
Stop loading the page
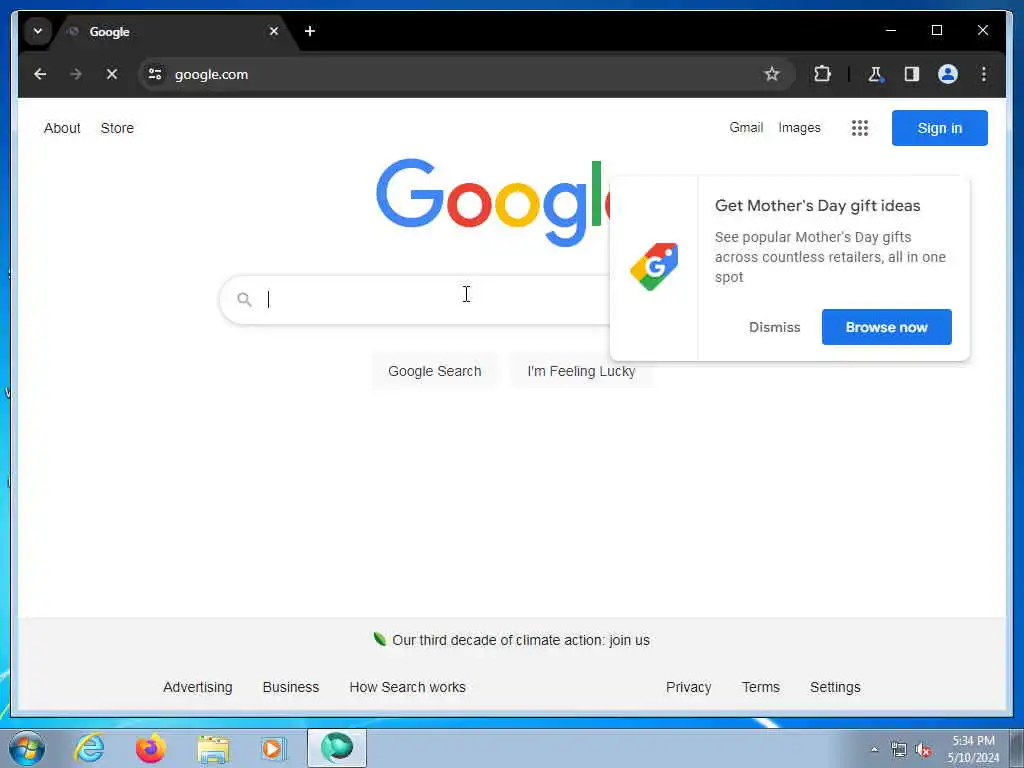pyautogui.click(x=112, y=74)
